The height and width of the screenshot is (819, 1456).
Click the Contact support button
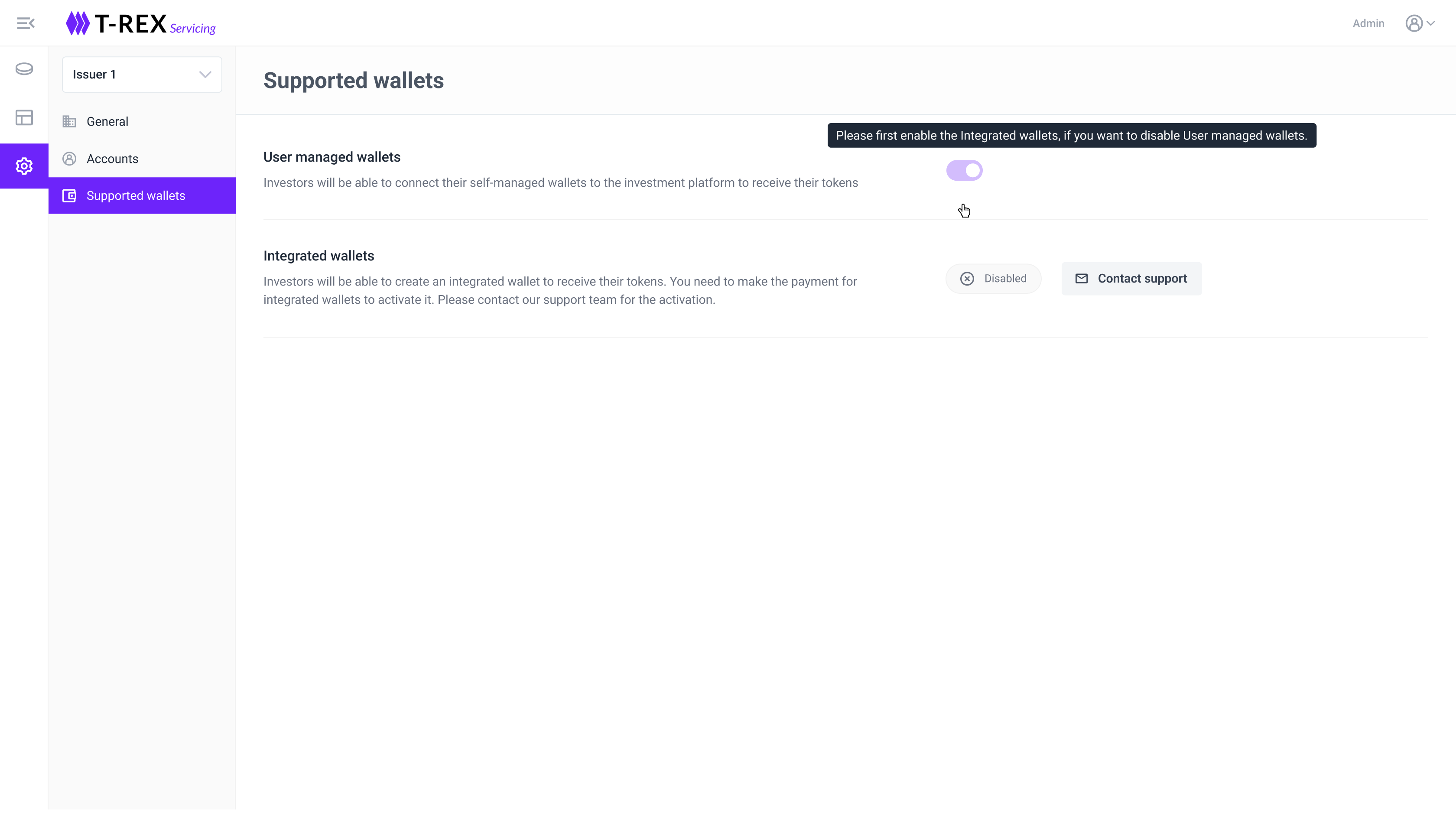tap(1131, 279)
